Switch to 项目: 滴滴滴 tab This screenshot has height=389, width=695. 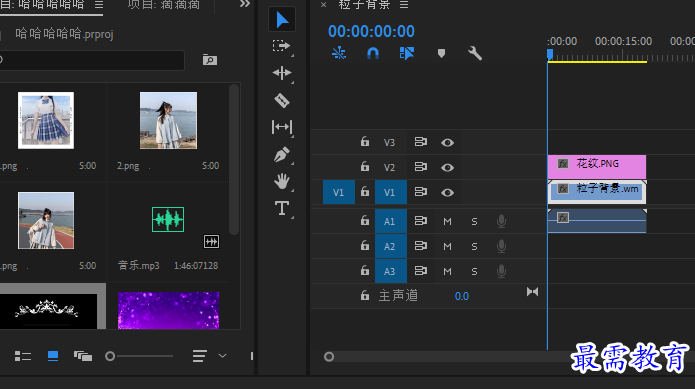[x=164, y=5]
